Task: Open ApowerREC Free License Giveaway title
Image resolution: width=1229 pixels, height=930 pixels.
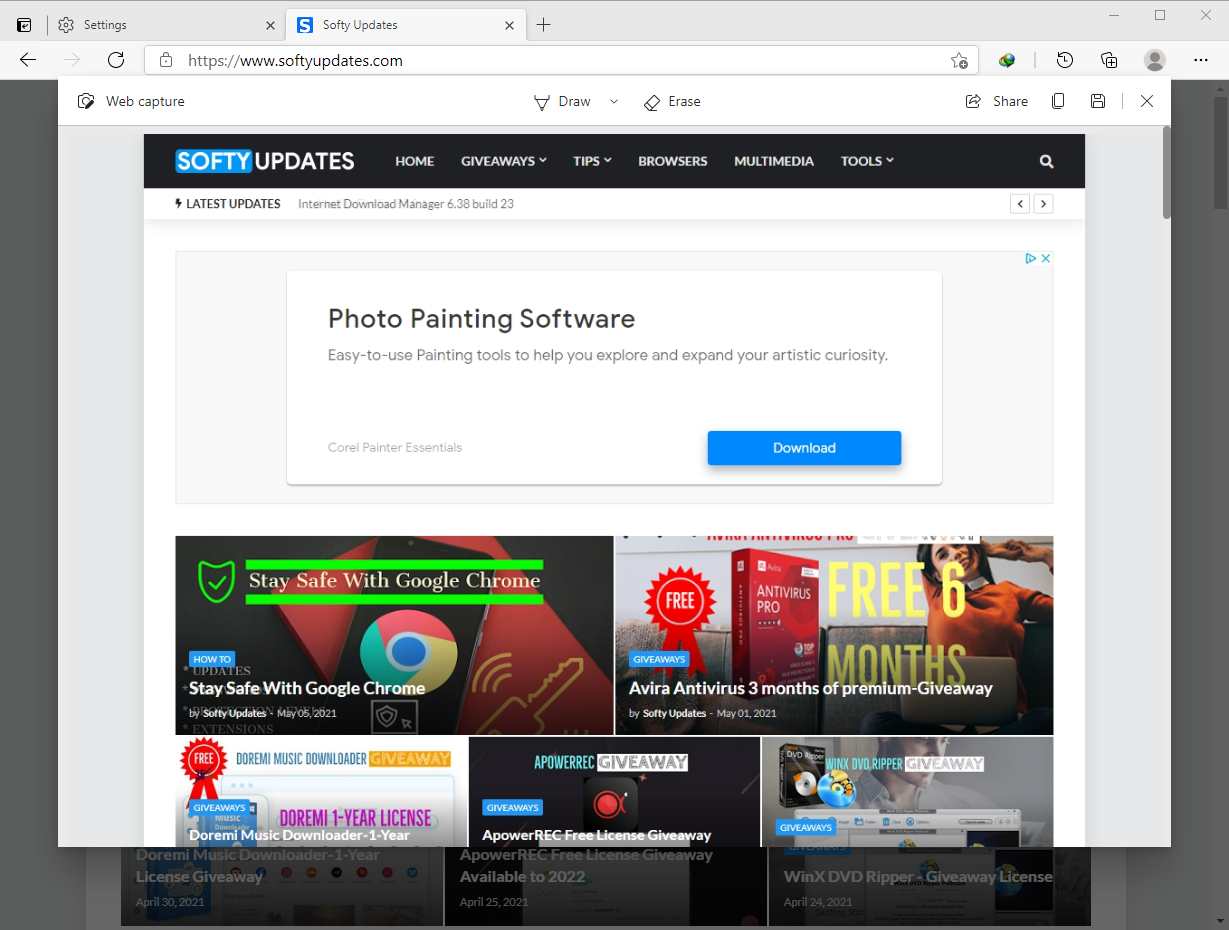Action: point(597,835)
